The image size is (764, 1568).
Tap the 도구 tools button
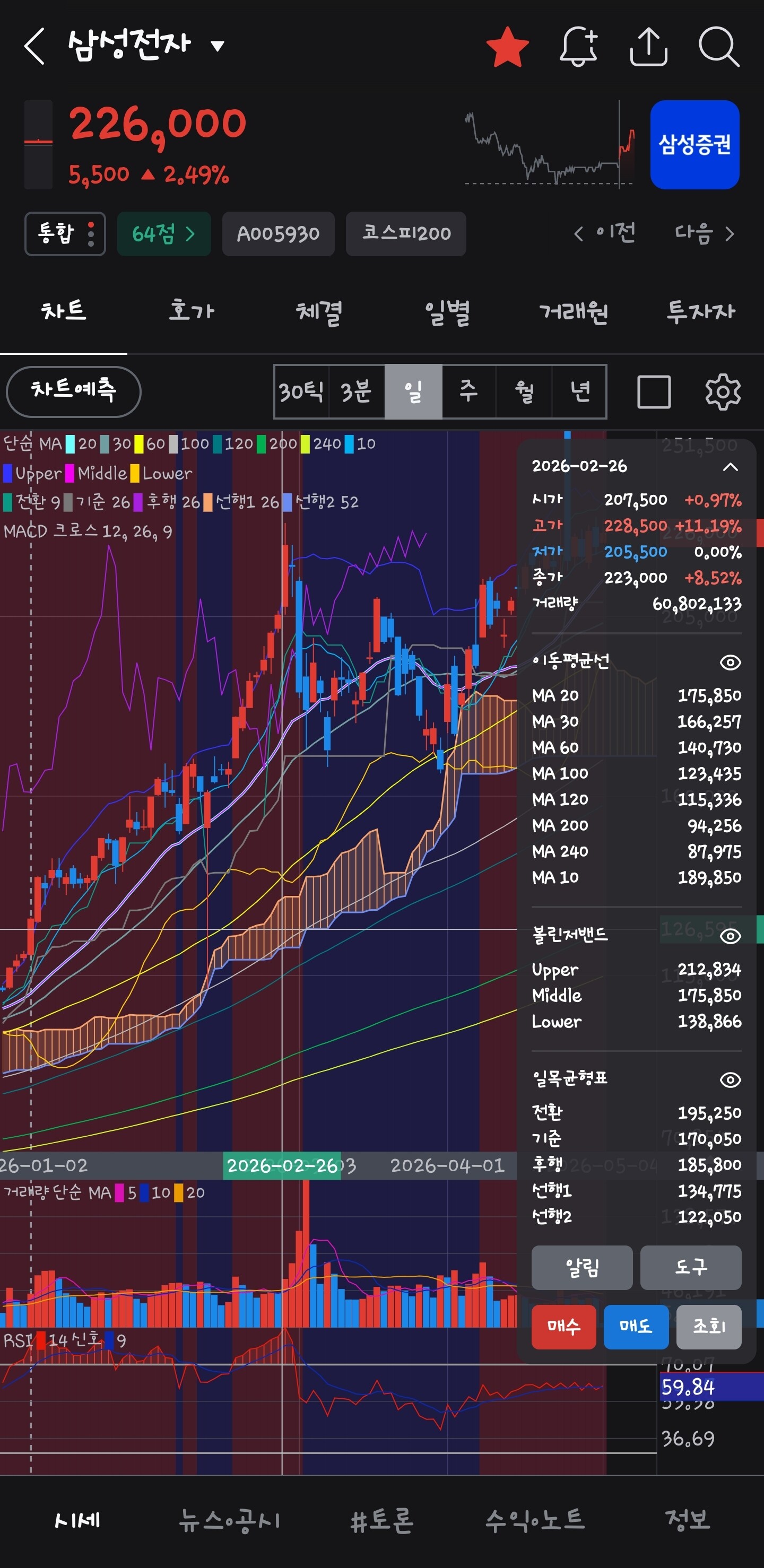(x=691, y=1267)
